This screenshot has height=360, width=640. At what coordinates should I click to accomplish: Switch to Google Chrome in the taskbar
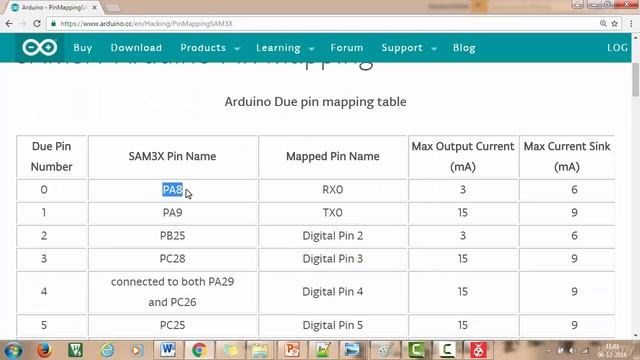tap(199, 350)
